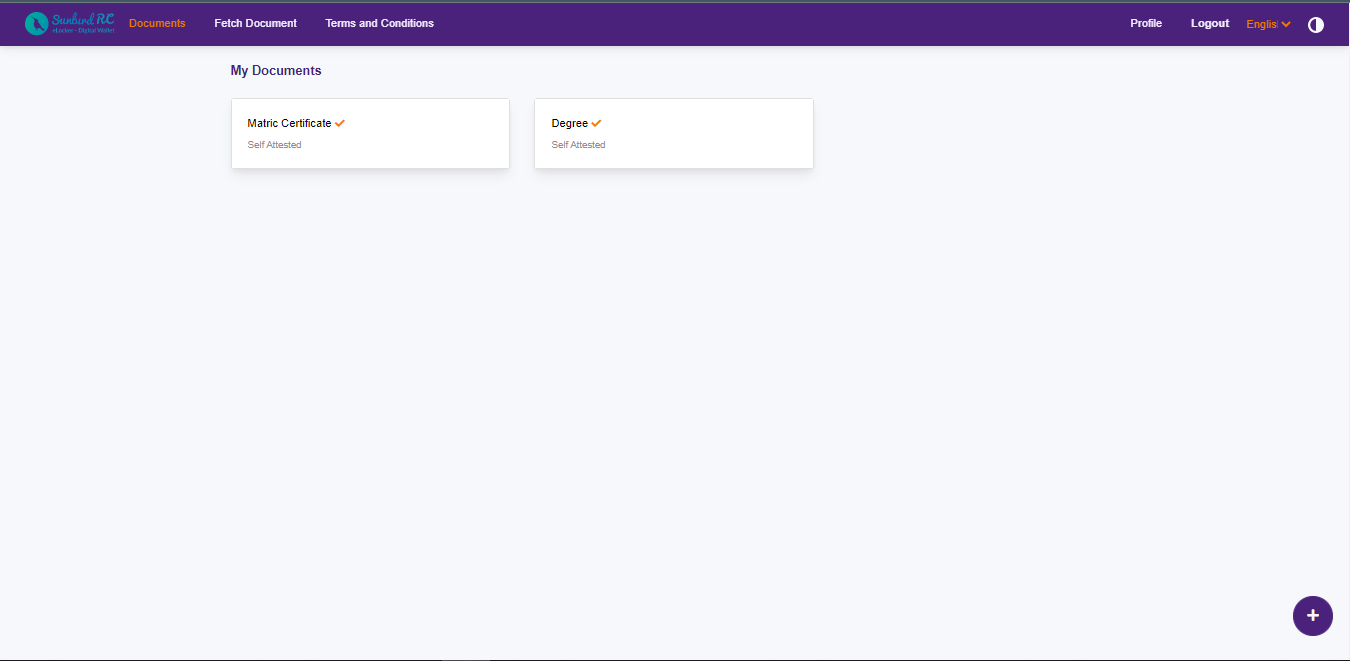Open the Profile page
This screenshot has width=1350, height=661.
click(1146, 23)
